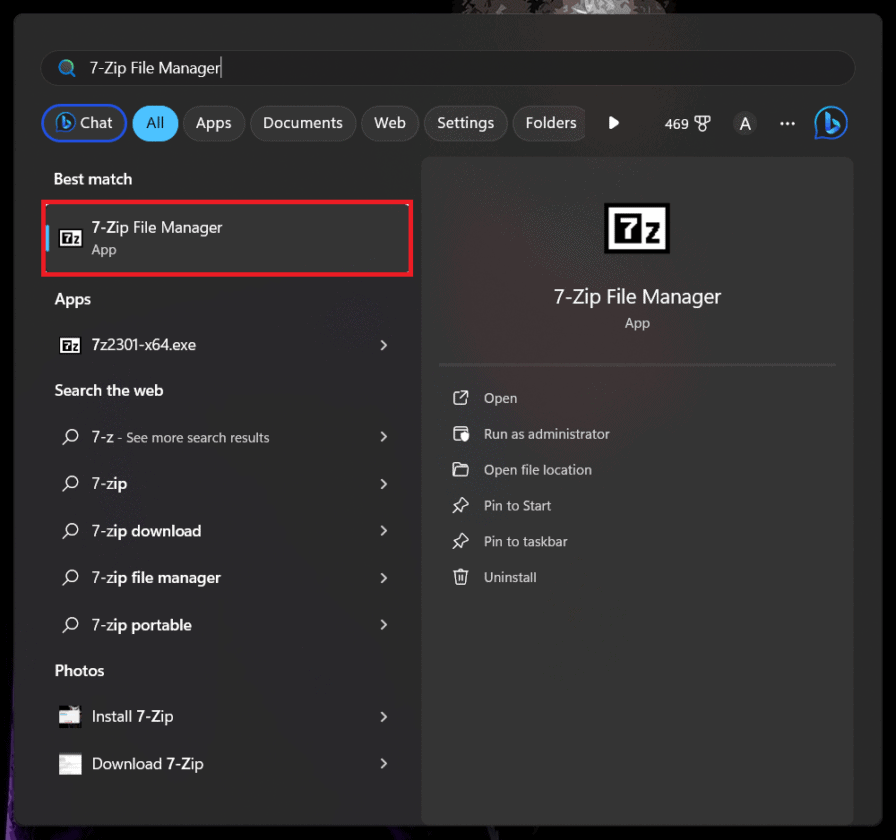Click the 7z2301-x64.exe file icon

click(x=70, y=344)
